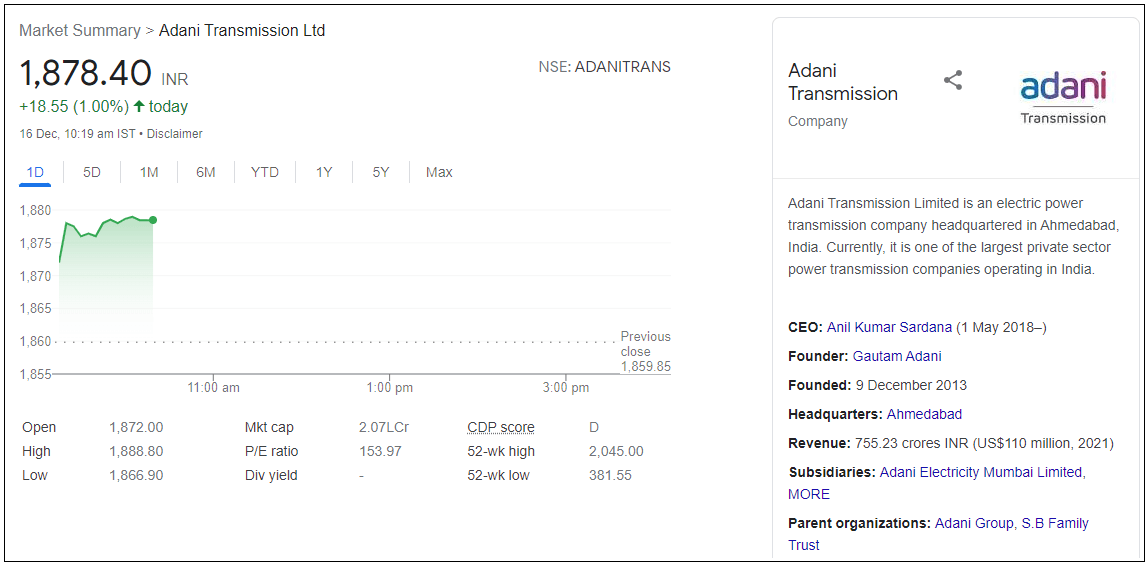Open the Disclaimer link
Viewport: 1147px width, 564px height.
point(175,134)
